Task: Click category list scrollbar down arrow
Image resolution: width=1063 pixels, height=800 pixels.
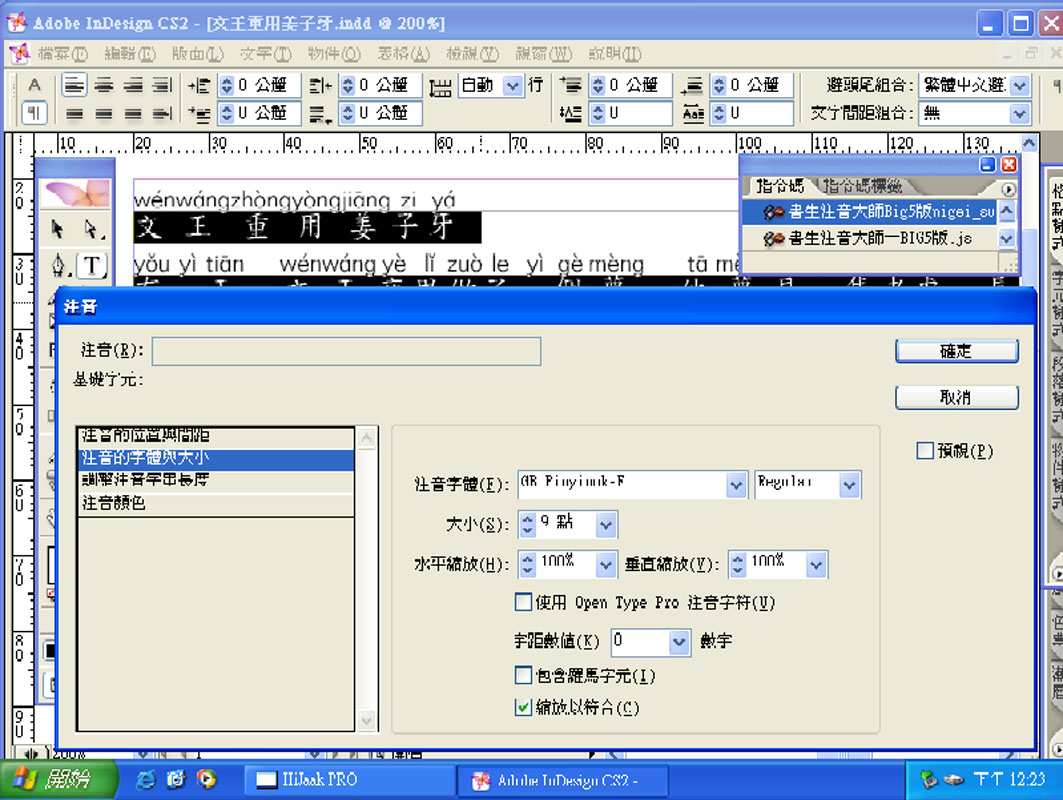Action: pyautogui.click(x=366, y=720)
